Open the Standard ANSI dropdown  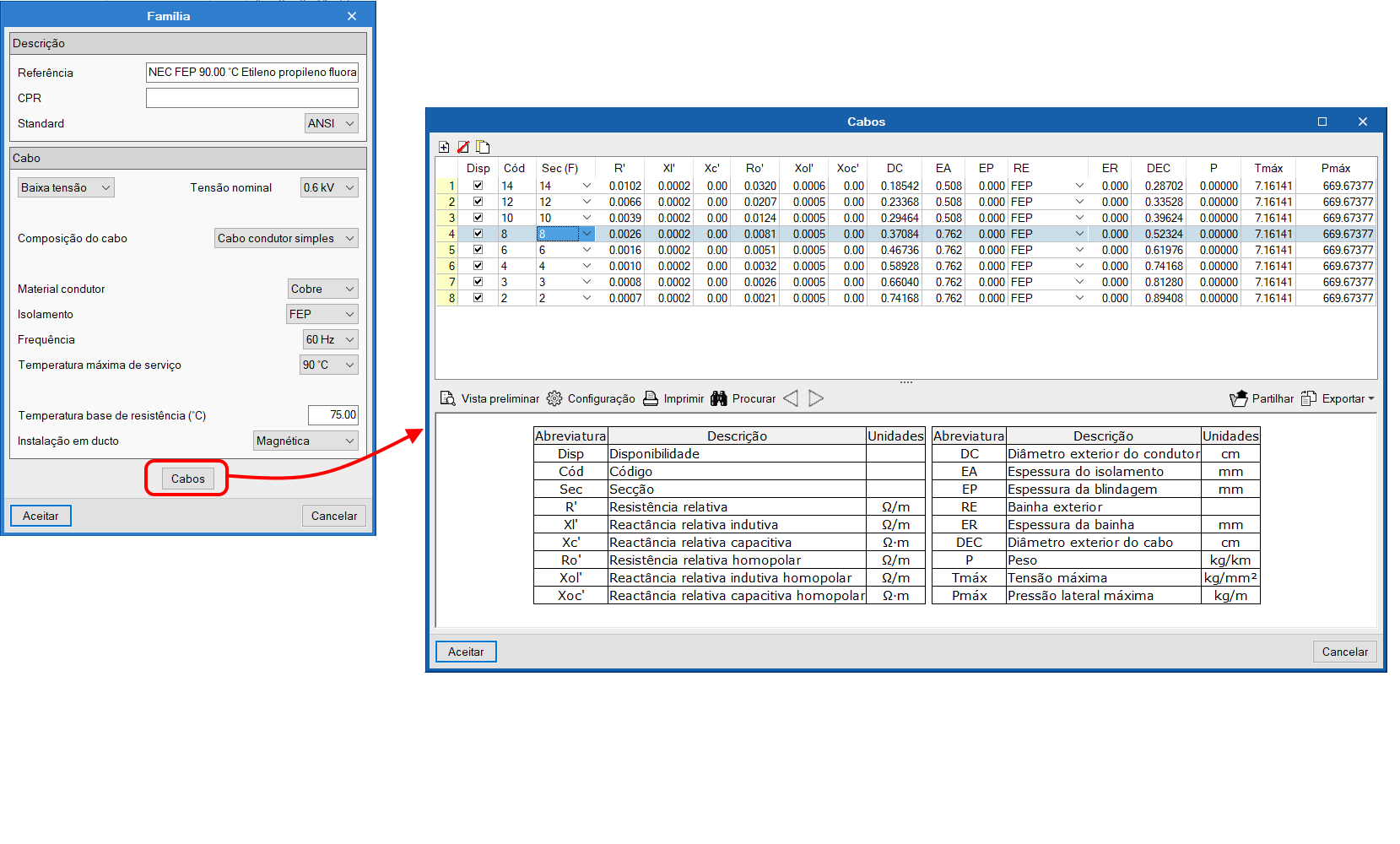point(332,123)
